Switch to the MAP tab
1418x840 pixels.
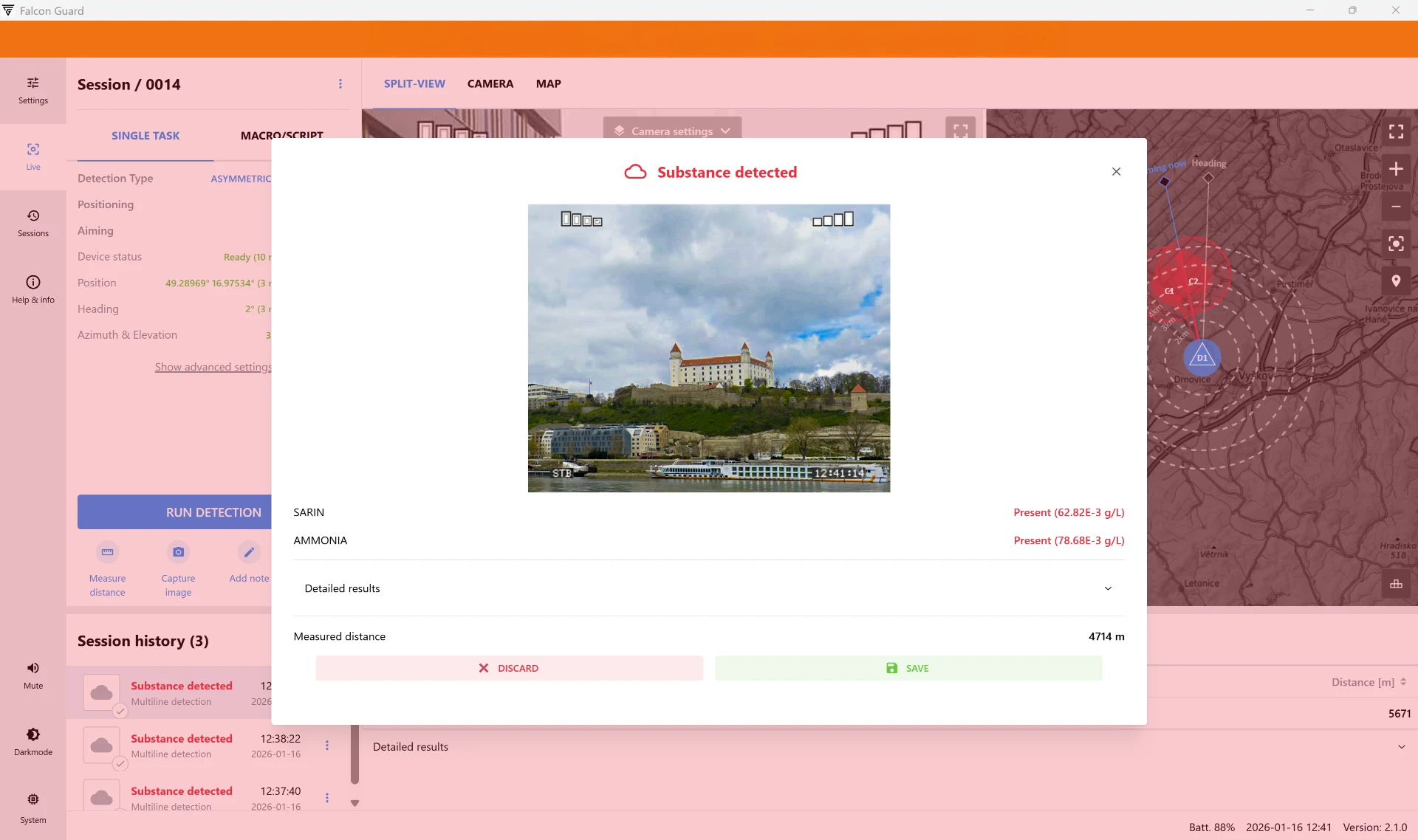[x=549, y=83]
